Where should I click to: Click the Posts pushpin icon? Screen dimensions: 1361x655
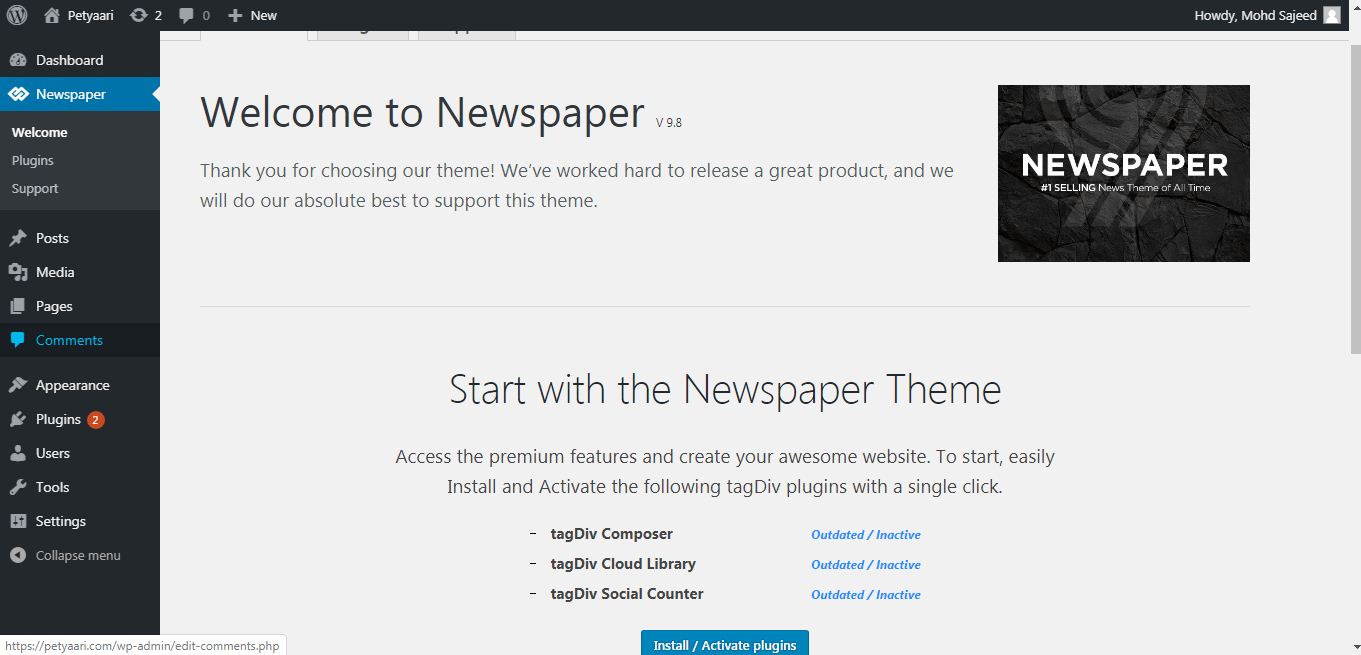18,238
